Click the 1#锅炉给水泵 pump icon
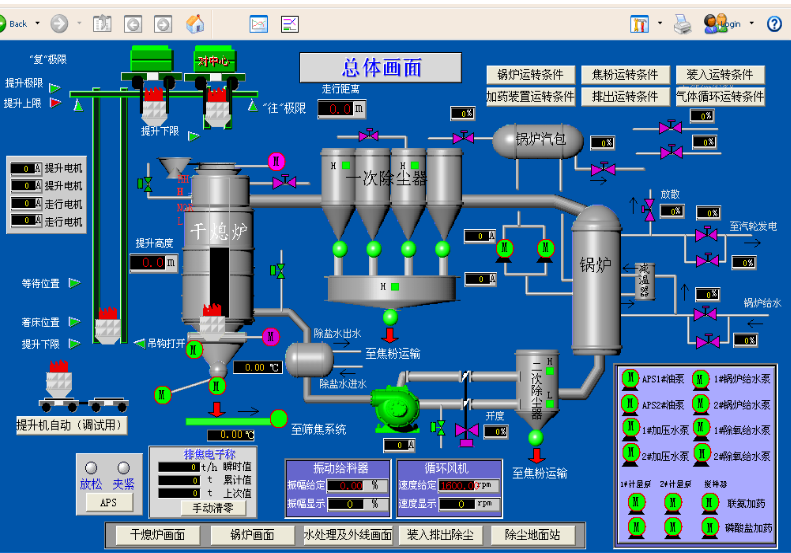Image resolution: width=791 pixels, height=553 pixels. point(702,379)
